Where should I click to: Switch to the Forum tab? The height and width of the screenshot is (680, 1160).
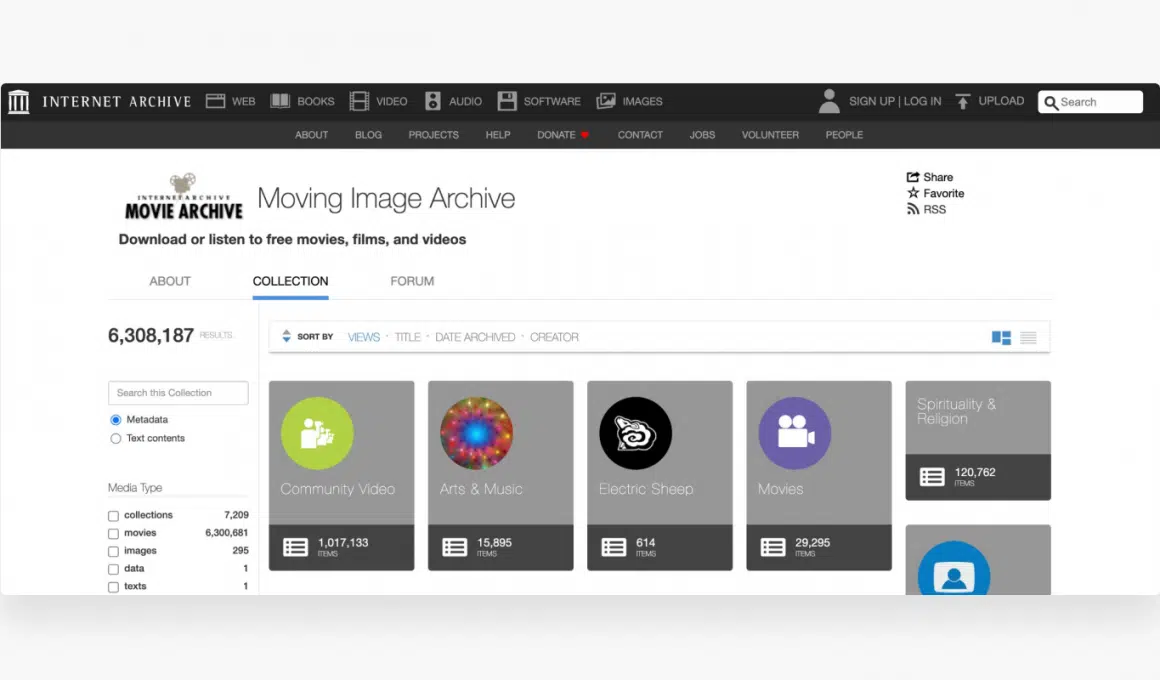412,281
